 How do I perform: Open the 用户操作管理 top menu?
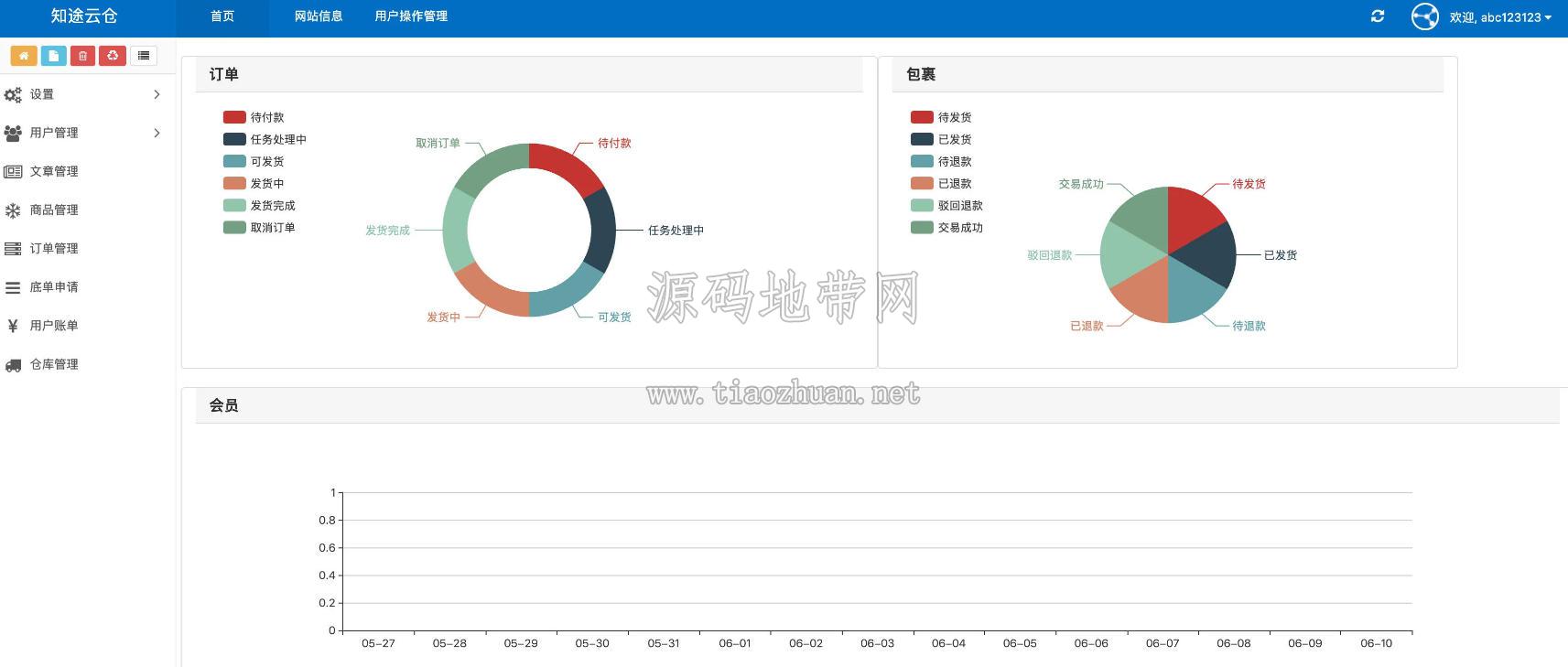pos(411,16)
